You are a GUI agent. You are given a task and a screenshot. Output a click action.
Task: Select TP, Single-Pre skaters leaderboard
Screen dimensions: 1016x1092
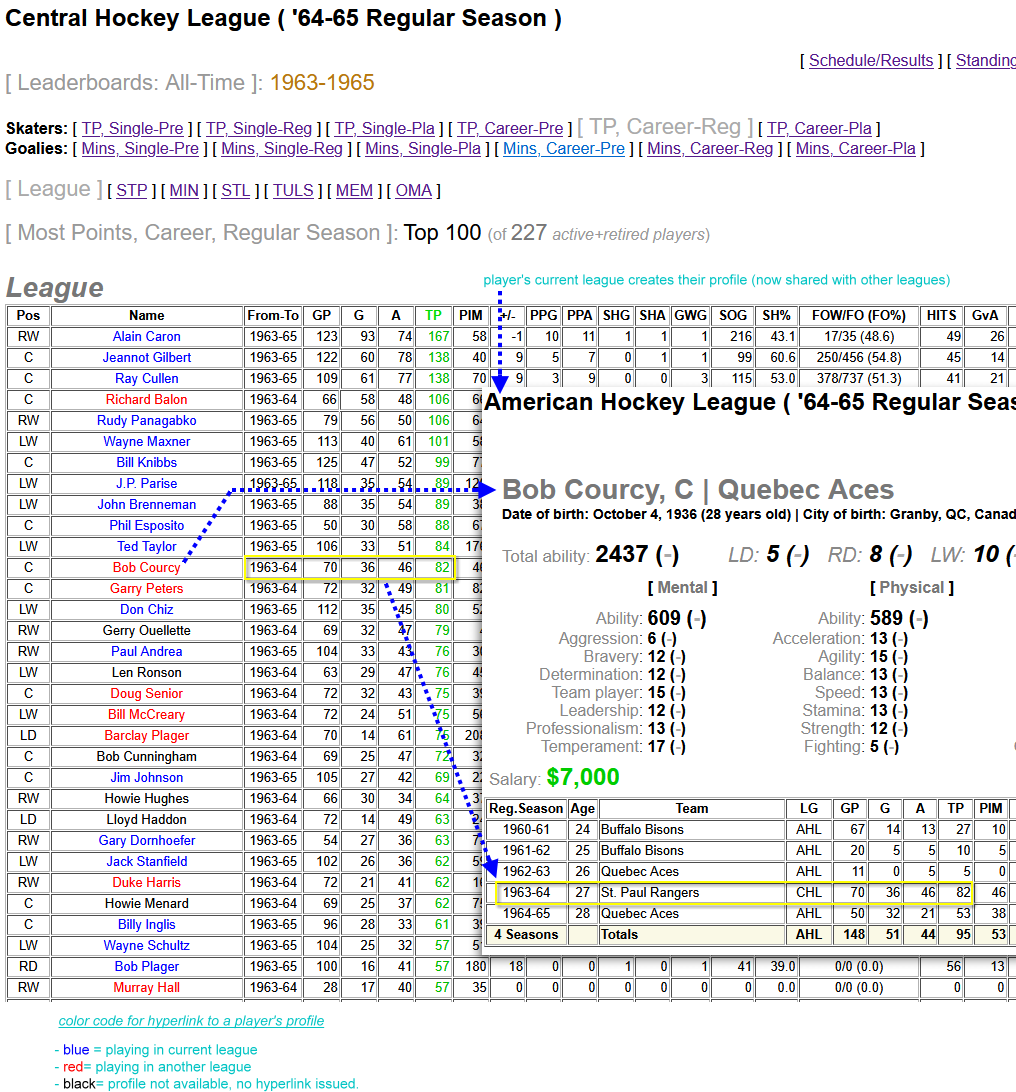[x=132, y=128]
